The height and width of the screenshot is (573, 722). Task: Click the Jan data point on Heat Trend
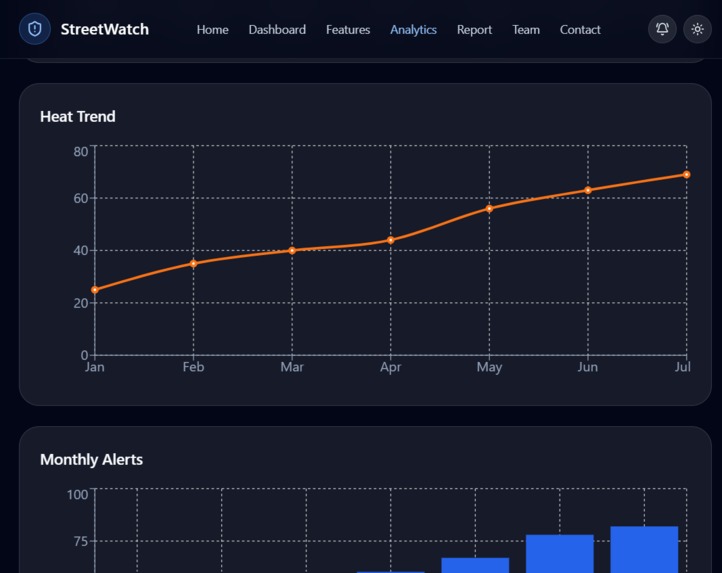(95, 290)
